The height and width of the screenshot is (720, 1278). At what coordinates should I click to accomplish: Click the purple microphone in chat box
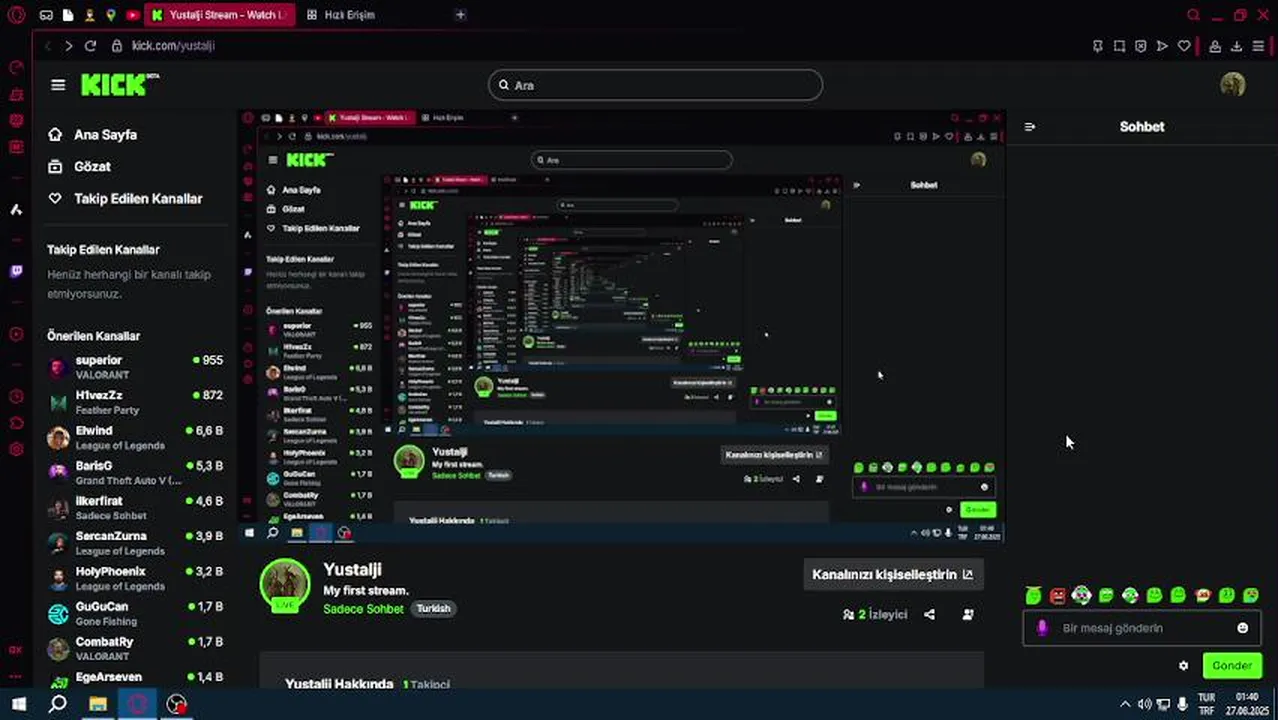[x=1042, y=628]
